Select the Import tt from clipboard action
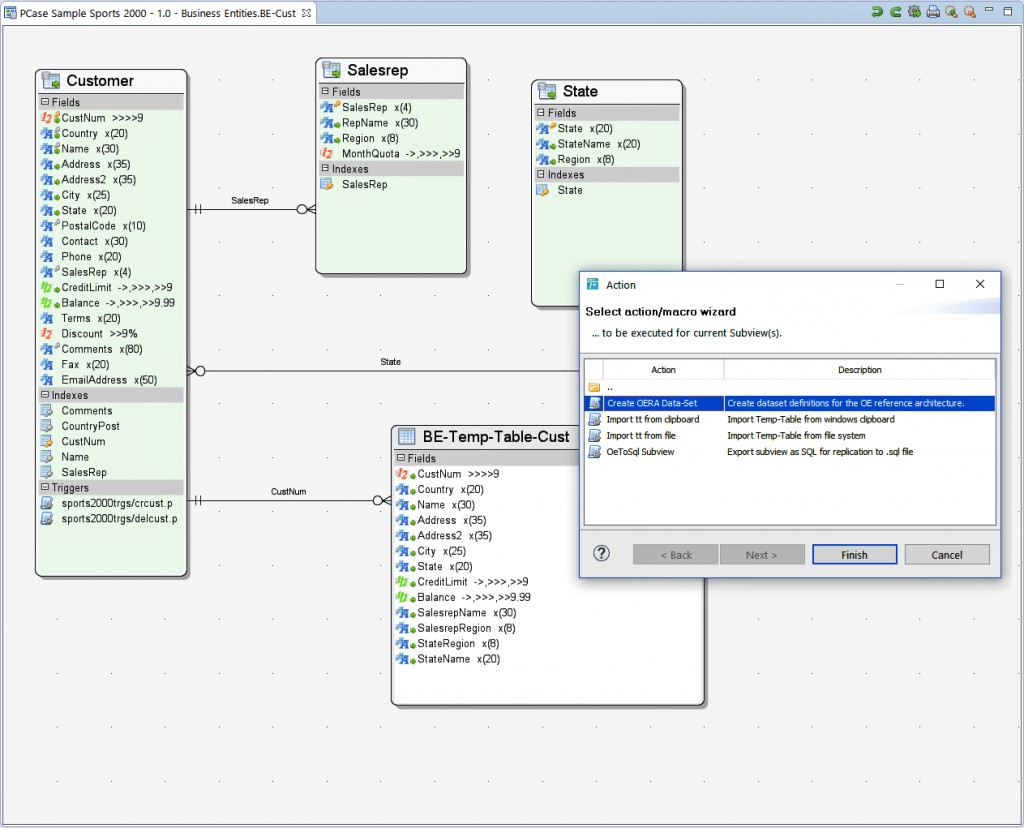The width and height of the screenshot is (1024, 828). pos(655,419)
